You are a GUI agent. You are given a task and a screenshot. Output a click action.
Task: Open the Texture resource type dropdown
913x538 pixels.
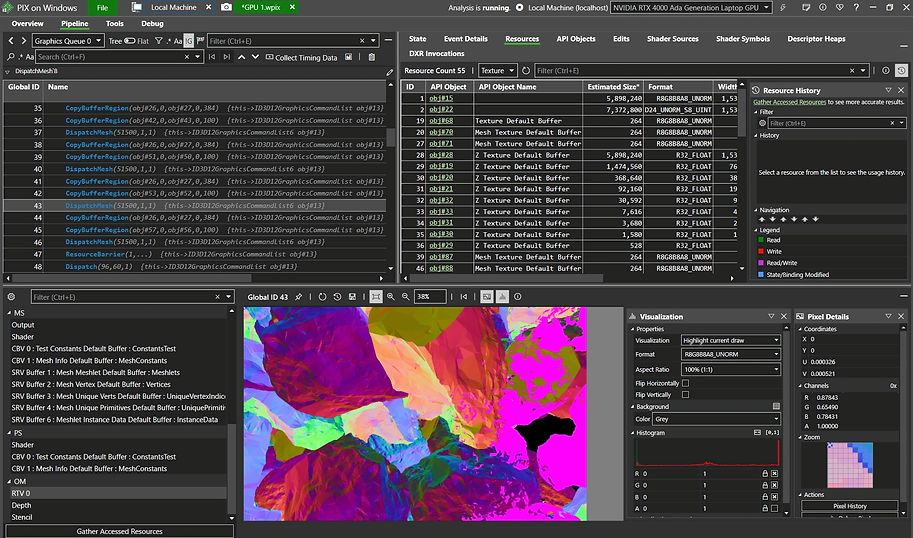coord(498,70)
